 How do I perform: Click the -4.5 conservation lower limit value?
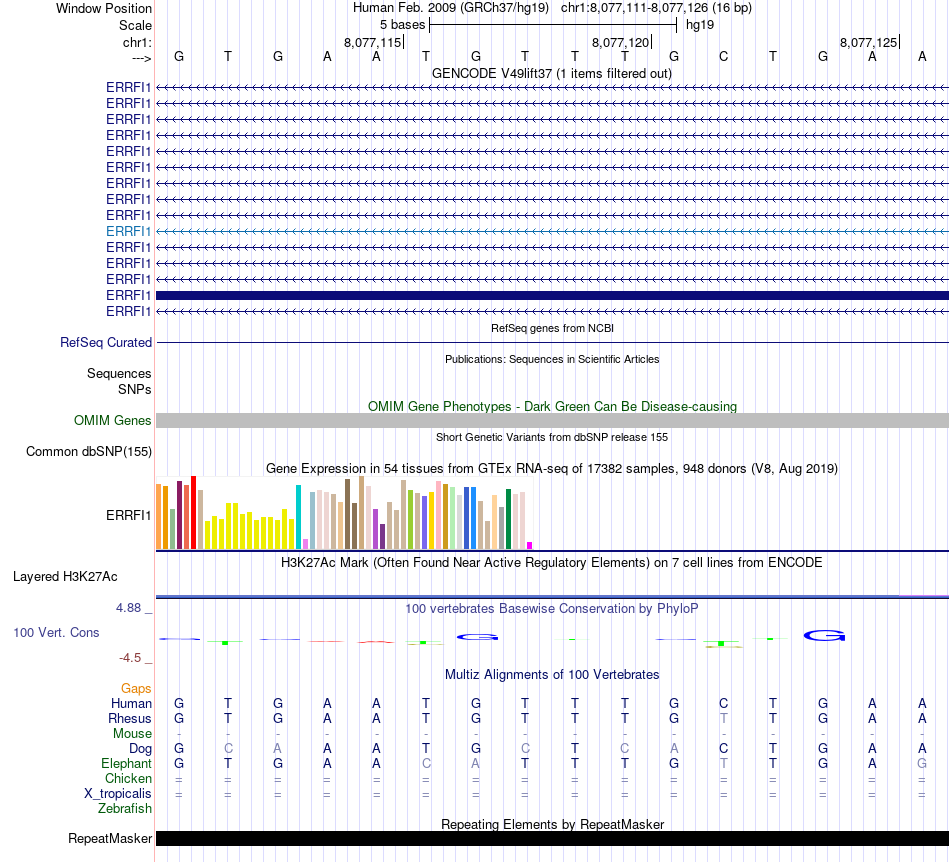130,658
